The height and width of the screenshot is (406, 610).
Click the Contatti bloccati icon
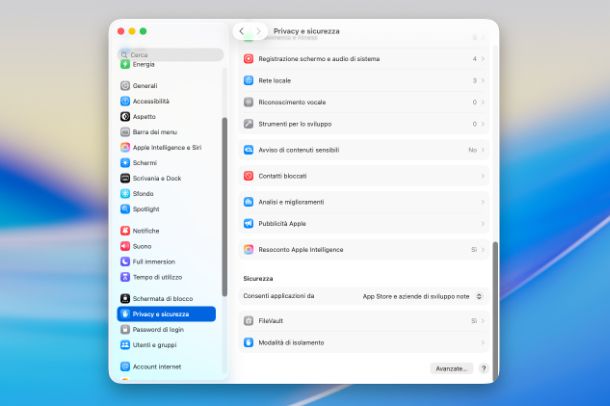[x=249, y=176]
